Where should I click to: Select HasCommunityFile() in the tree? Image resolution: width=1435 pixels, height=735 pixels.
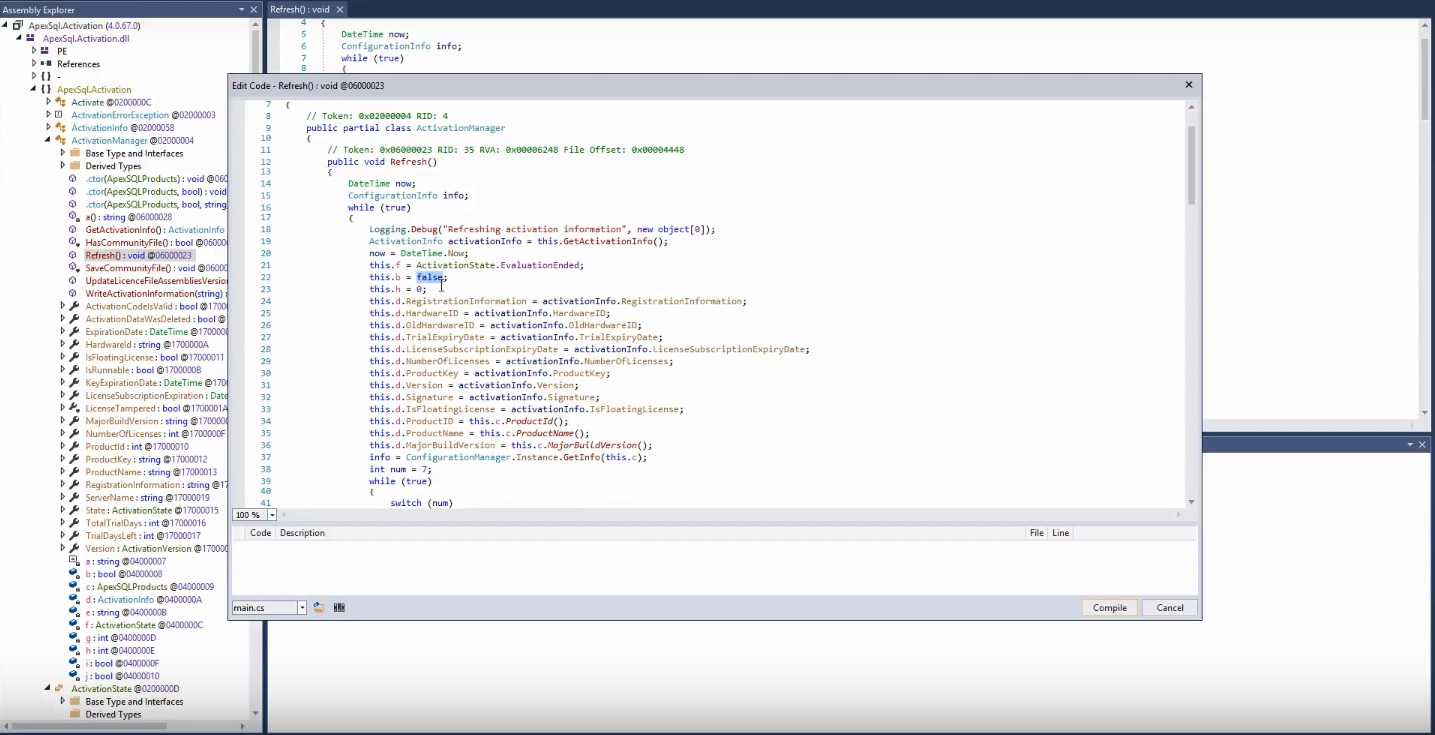[x=156, y=243]
